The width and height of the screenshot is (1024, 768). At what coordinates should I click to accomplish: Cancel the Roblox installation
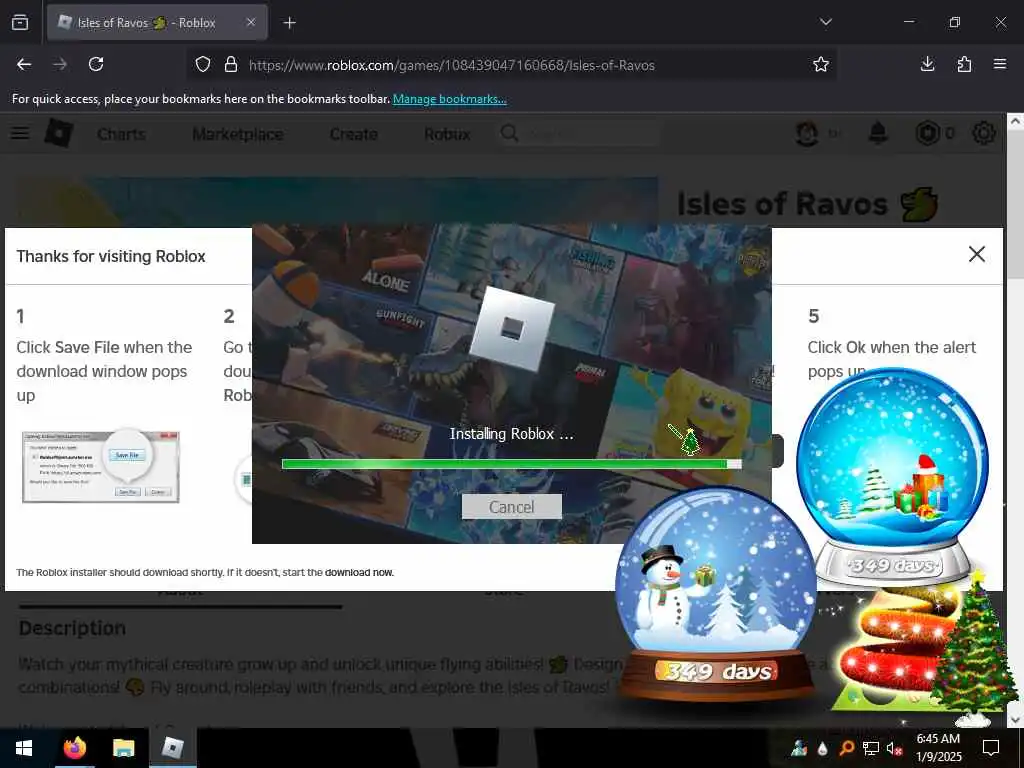pos(511,507)
